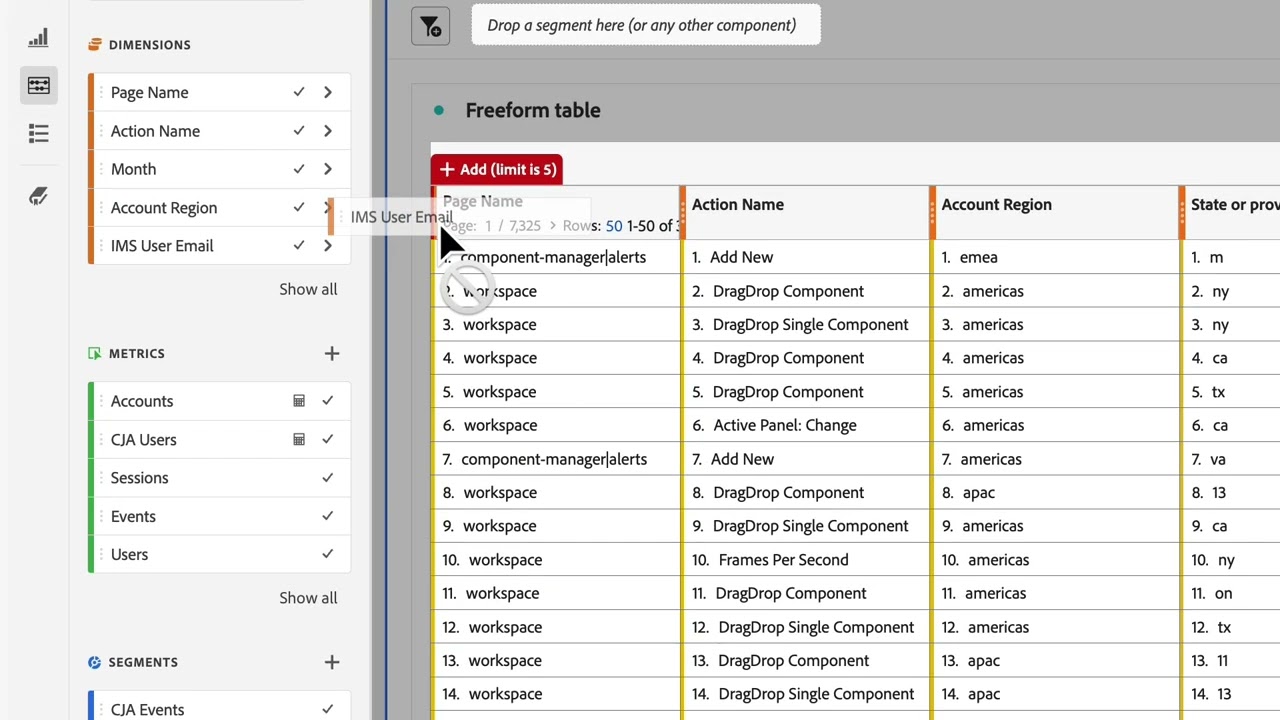
Task: Click the calculated metric icon beside CJA Users
Action: (x=298, y=439)
